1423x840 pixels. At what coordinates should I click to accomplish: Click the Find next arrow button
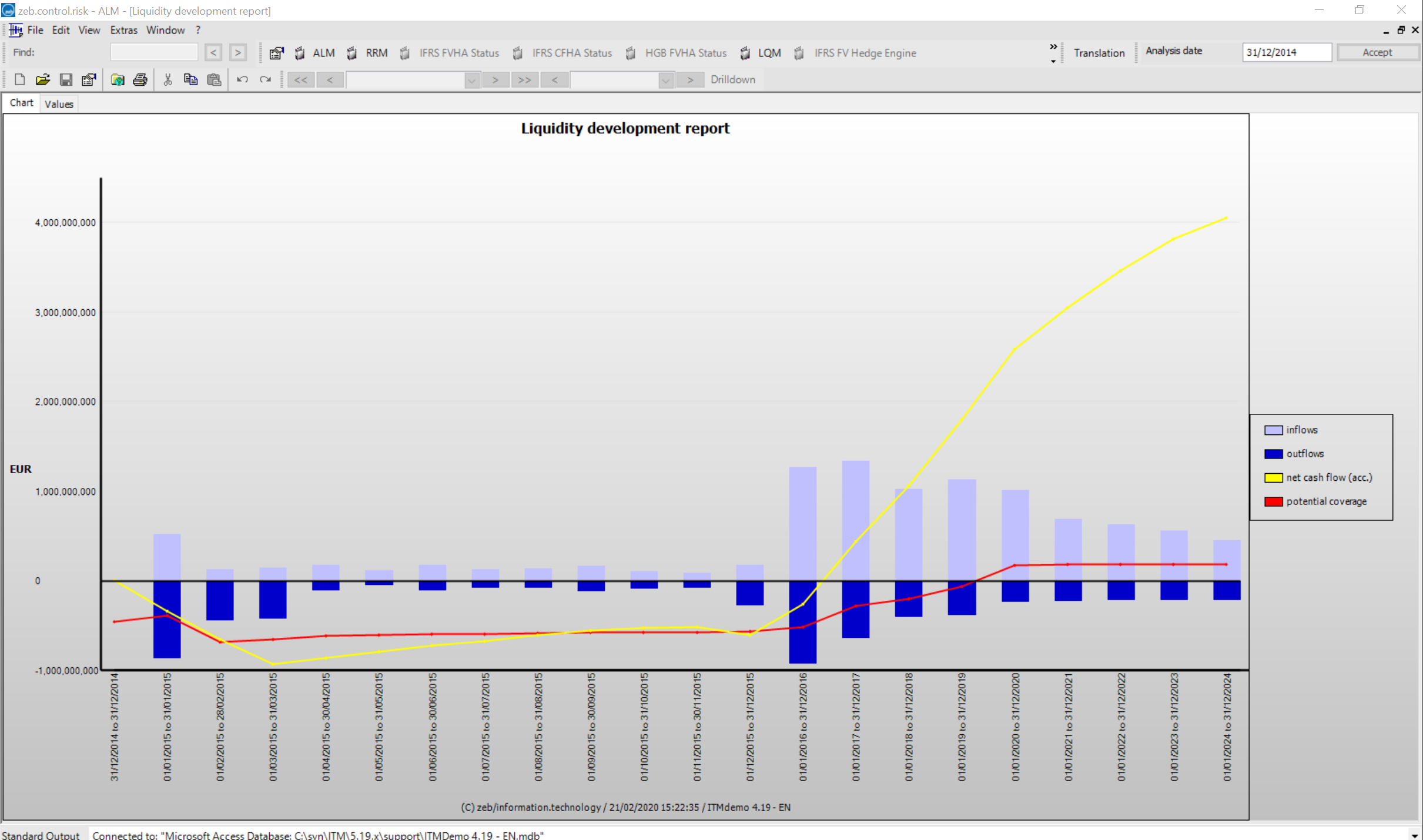pyautogui.click(x=237, y=53)
